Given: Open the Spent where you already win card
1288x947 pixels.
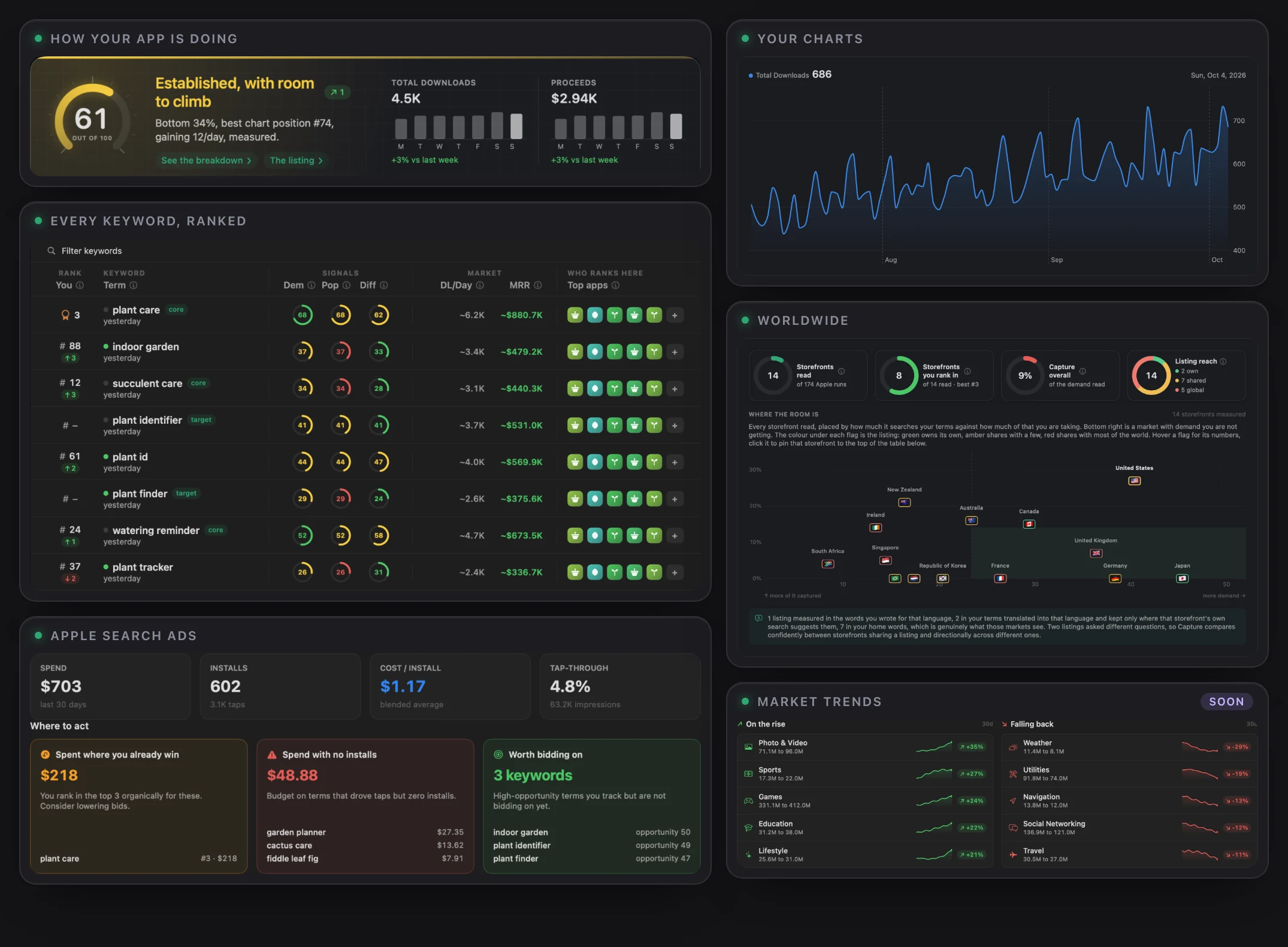Looking at the screenshot, I should coord(139,806).
